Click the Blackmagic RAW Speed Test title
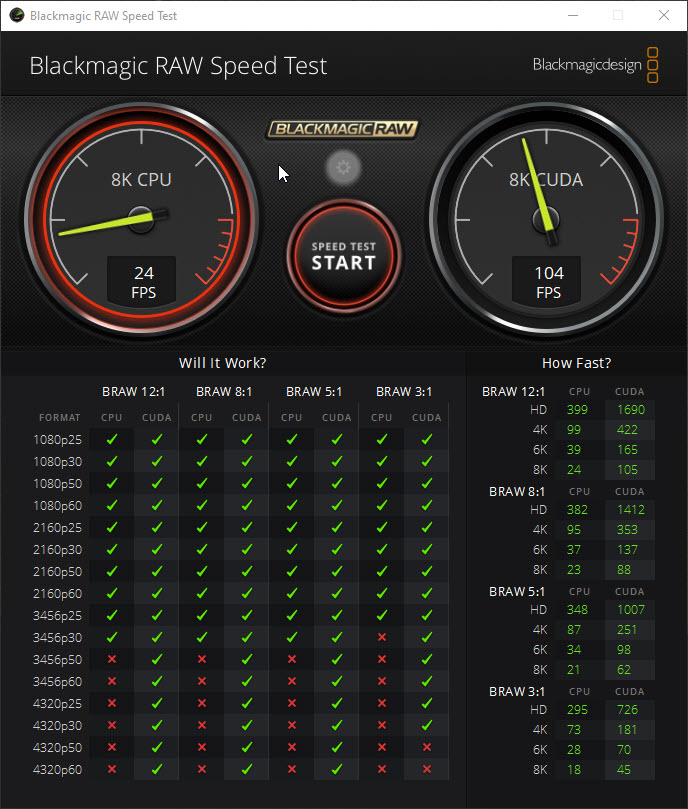 [178, 66]
